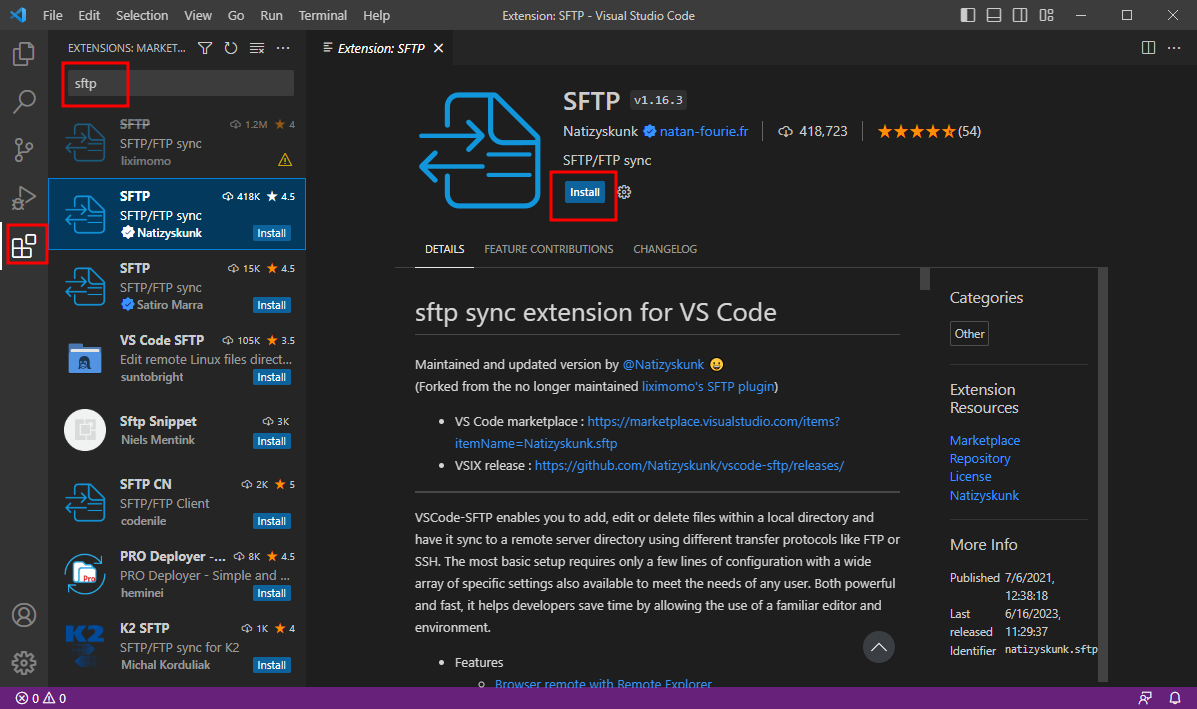Click the readme vertical scrollbar thumb
This screenshot has height=709, width=1197.
(x=924, y=279)
